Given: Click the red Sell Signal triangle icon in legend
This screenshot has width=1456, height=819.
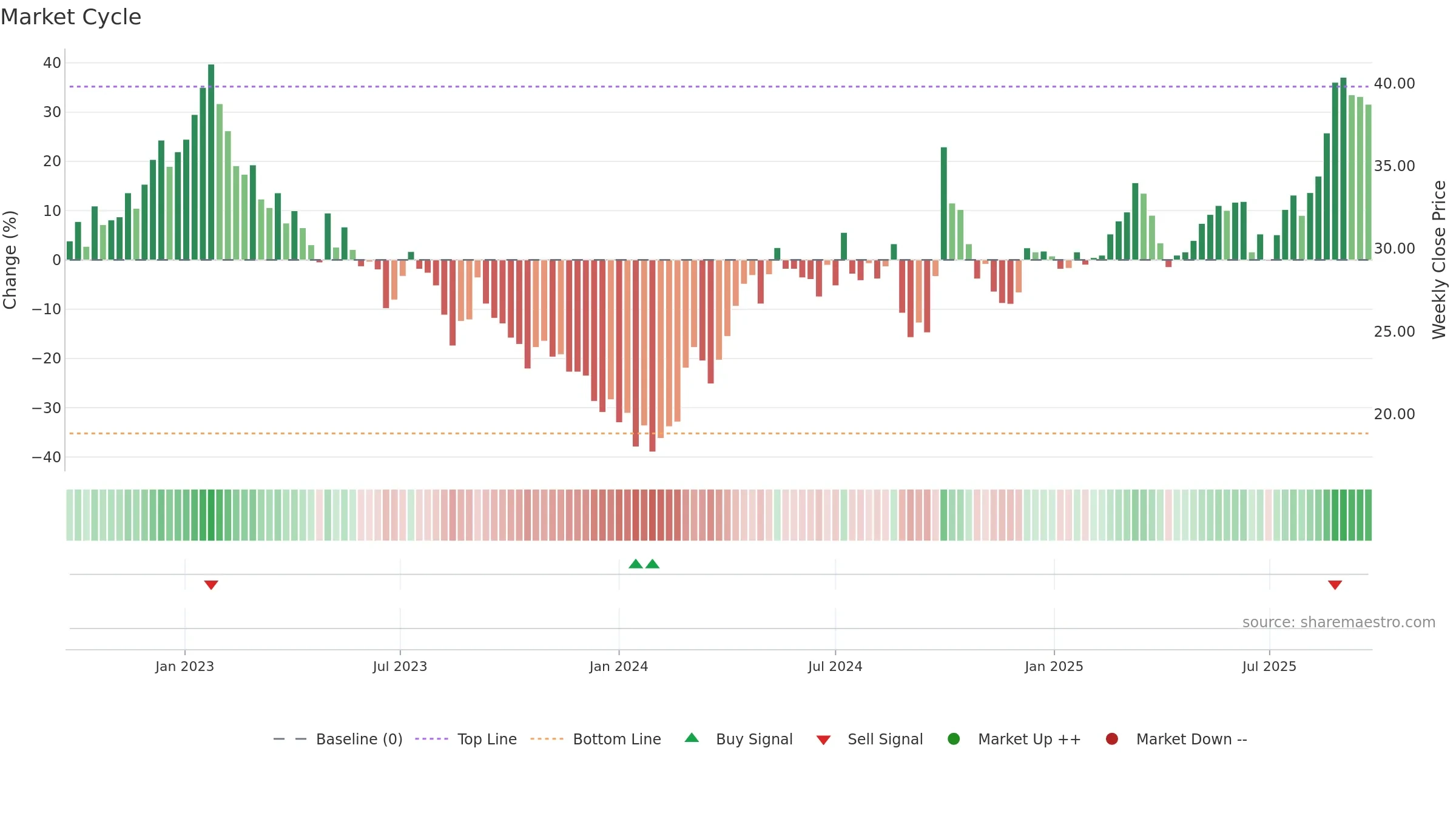Looking at the screenshot, I should [x=823, y=740].
